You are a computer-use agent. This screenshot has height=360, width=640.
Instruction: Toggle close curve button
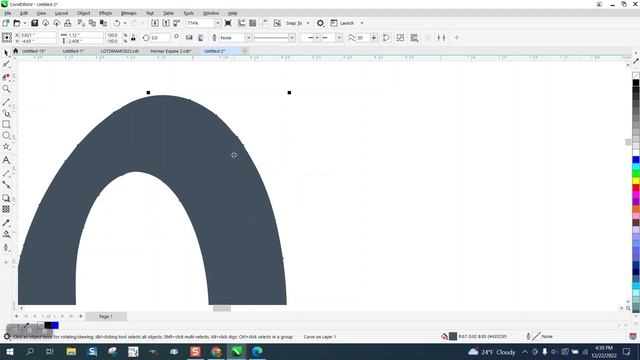[x=386, y=38]
